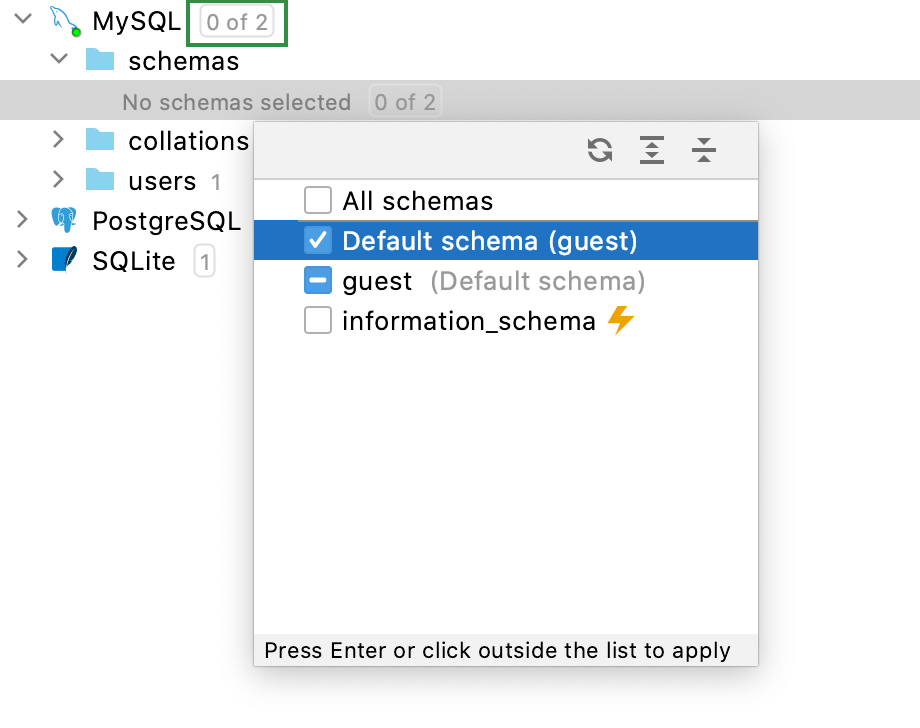Screen dimensions: 920x728
Task: Click the refresh icon in schema popup
Action: pos(600,150)
